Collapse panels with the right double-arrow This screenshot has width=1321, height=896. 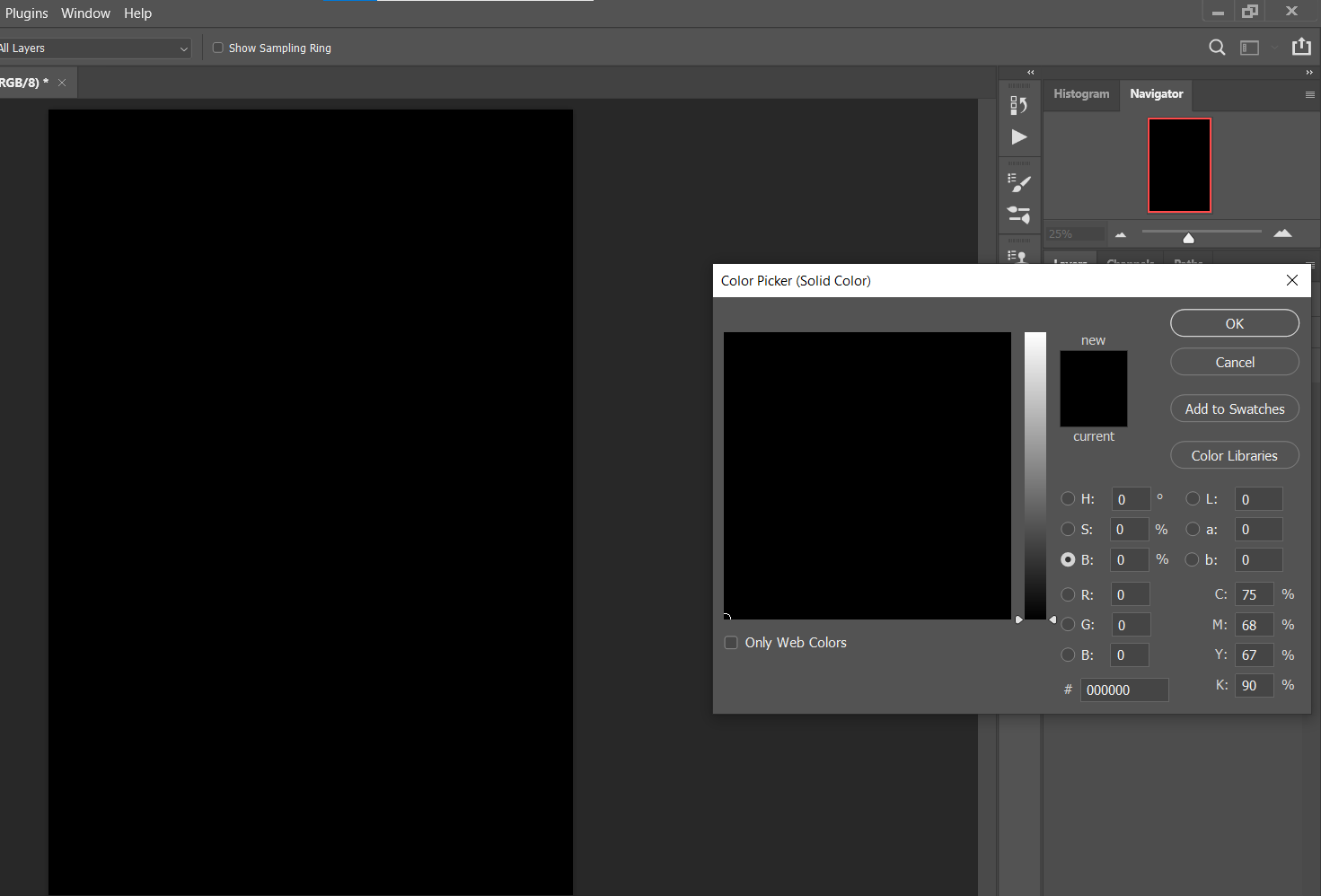point(1309,72)
